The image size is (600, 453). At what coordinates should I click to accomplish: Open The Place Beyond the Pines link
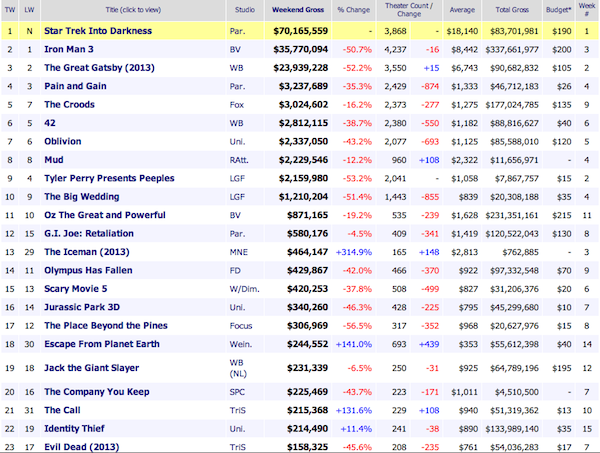click(x=106, y=326)
